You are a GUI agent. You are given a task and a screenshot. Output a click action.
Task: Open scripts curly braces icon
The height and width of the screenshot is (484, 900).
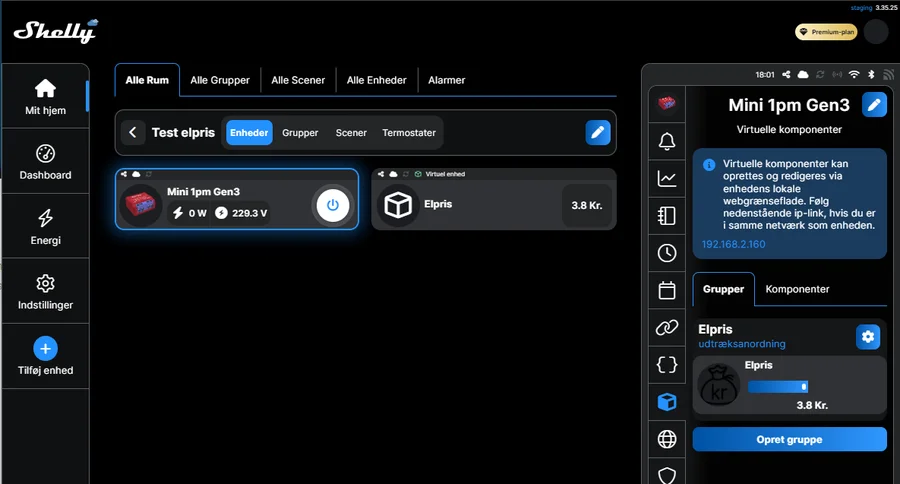666,365
